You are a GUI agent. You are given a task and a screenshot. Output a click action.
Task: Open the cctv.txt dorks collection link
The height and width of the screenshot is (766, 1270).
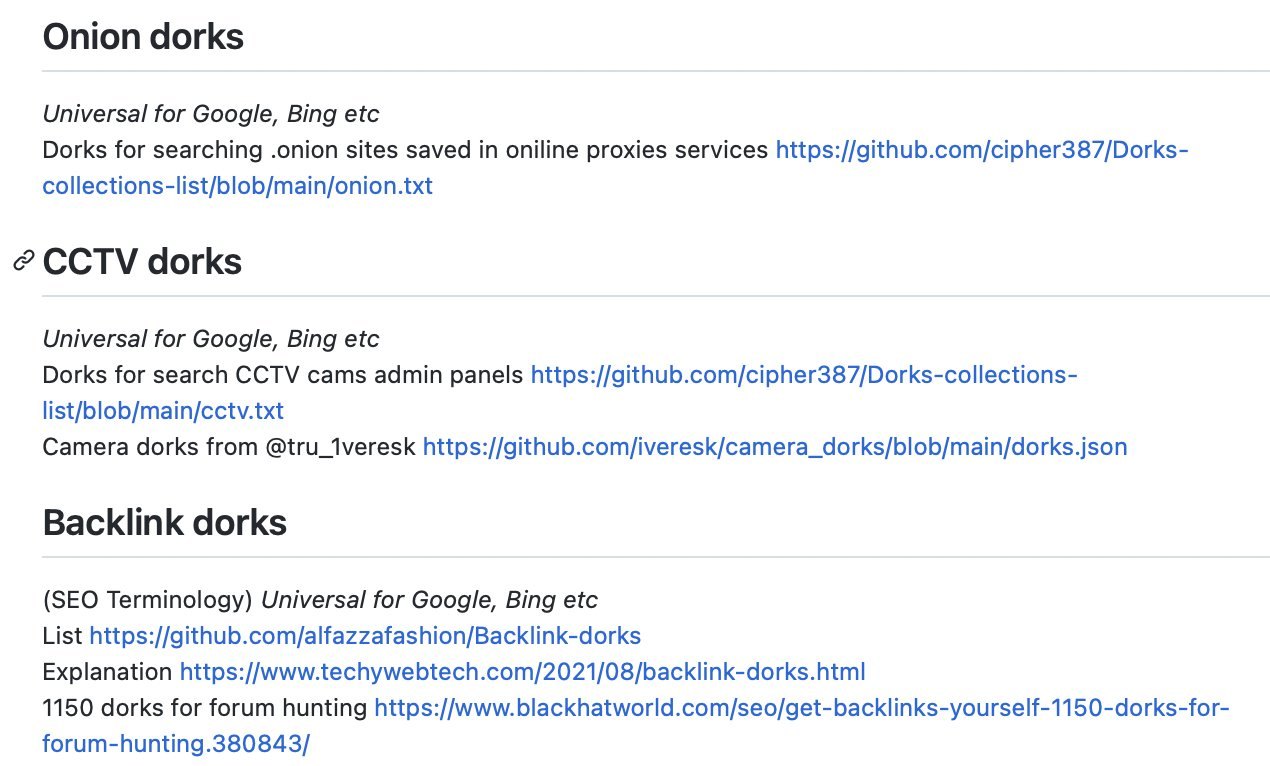pos(803,376)
